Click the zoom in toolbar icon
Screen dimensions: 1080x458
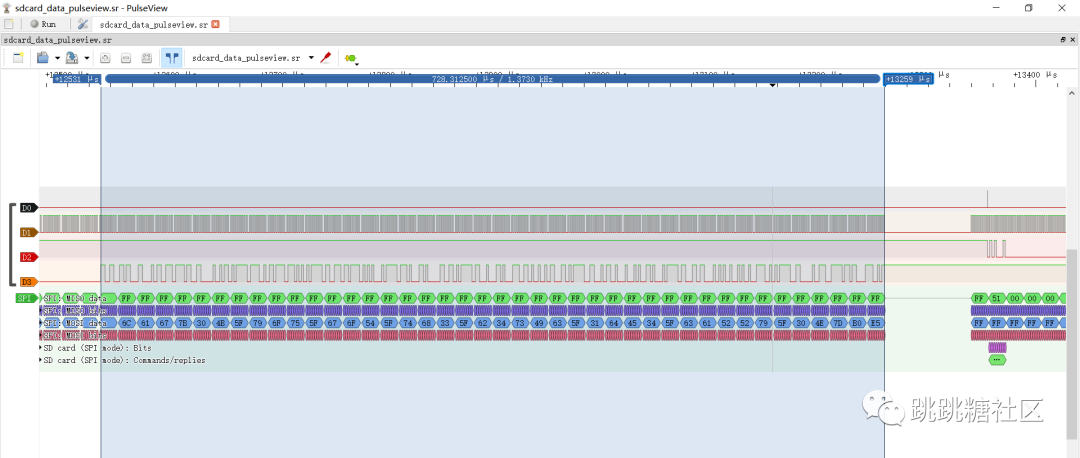(105, 58)
